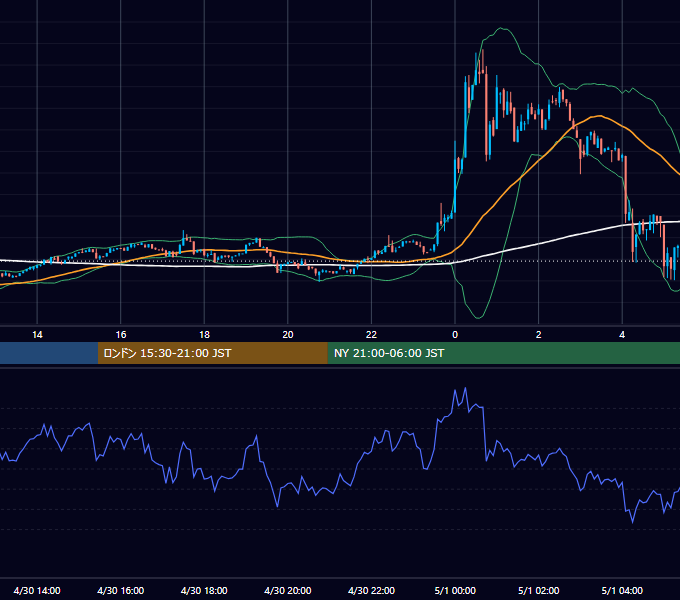Click the 4/30 18:00 time label
680x600 pixels.
[x=204, y=590]
